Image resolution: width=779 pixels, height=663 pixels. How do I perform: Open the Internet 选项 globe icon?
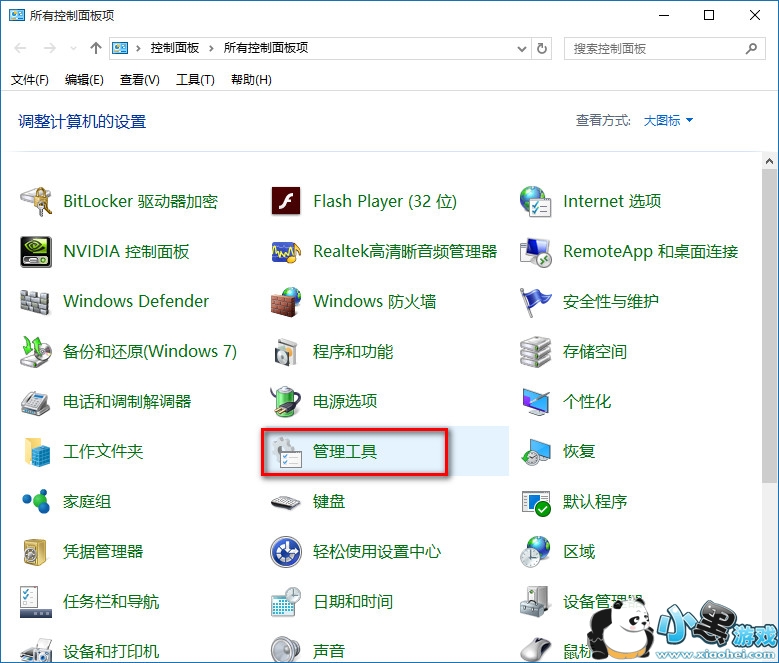click(536, 201)
